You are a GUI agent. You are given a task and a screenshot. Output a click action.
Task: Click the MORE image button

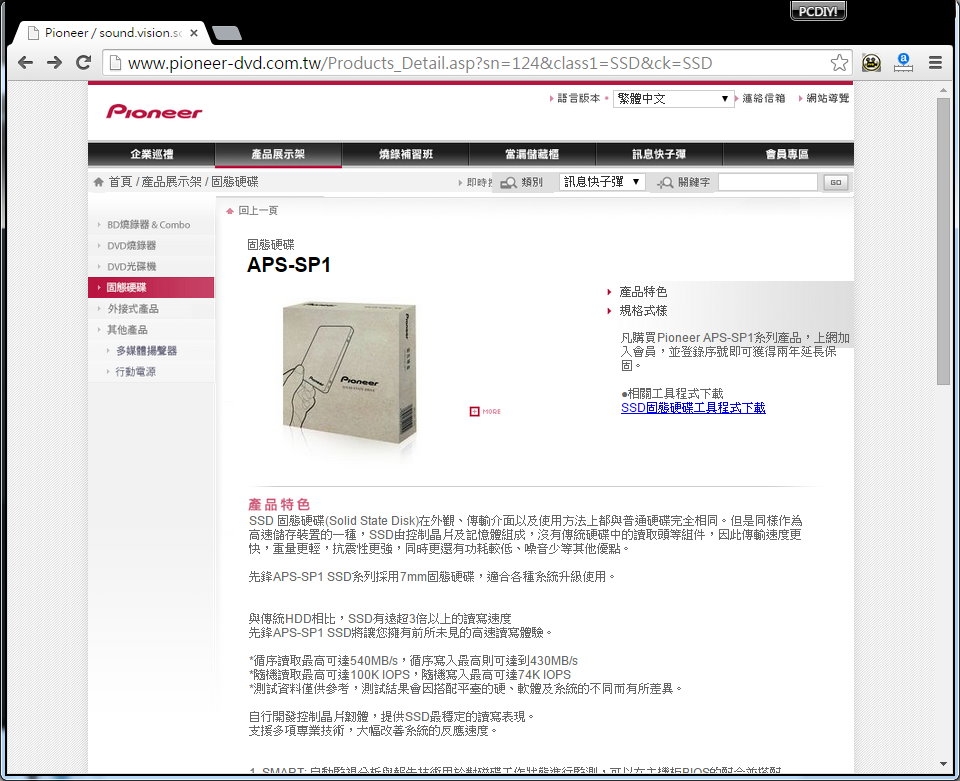[x=485, y=411]
